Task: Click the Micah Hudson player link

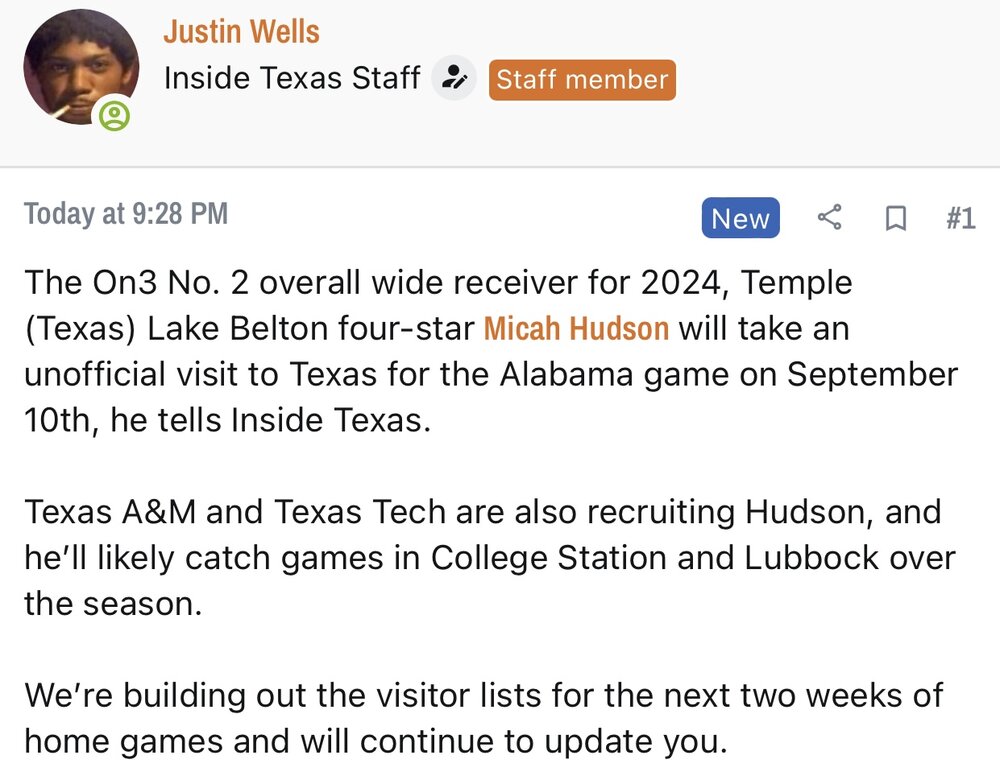Action: pyautogui.click(x=576, y=328)
